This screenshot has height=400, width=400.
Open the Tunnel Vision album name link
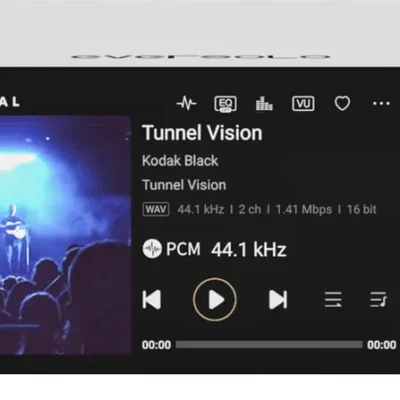click(x=184, y=185)
